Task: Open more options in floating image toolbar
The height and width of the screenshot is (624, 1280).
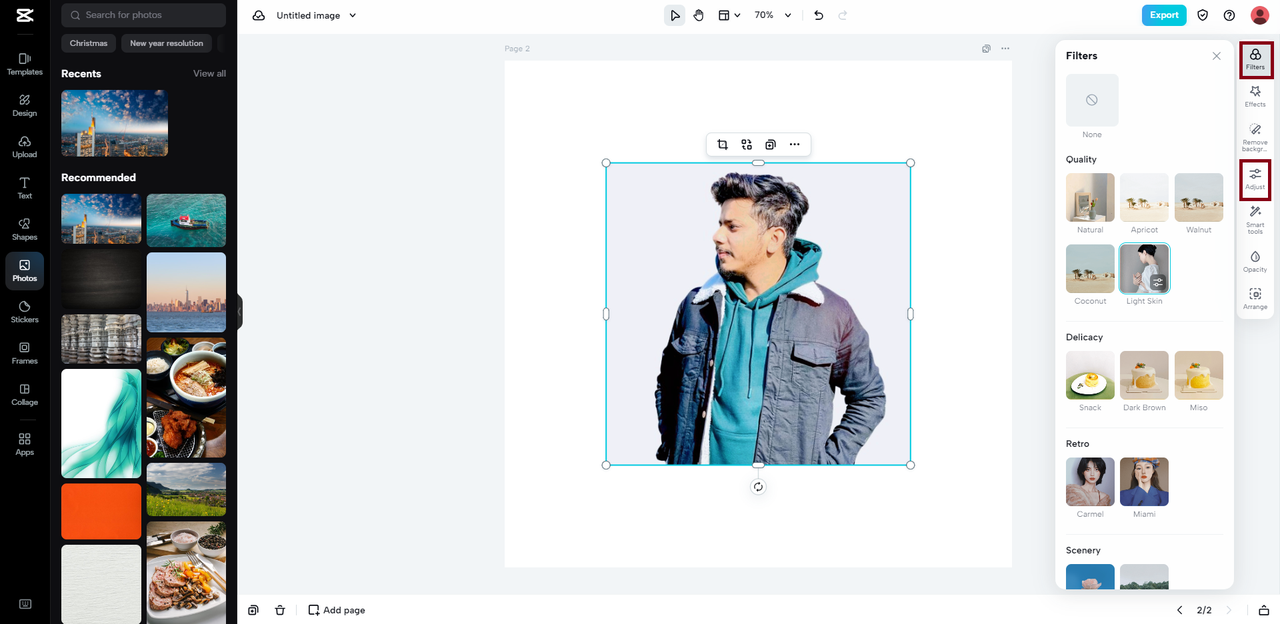Action: [x=794, y=144]
